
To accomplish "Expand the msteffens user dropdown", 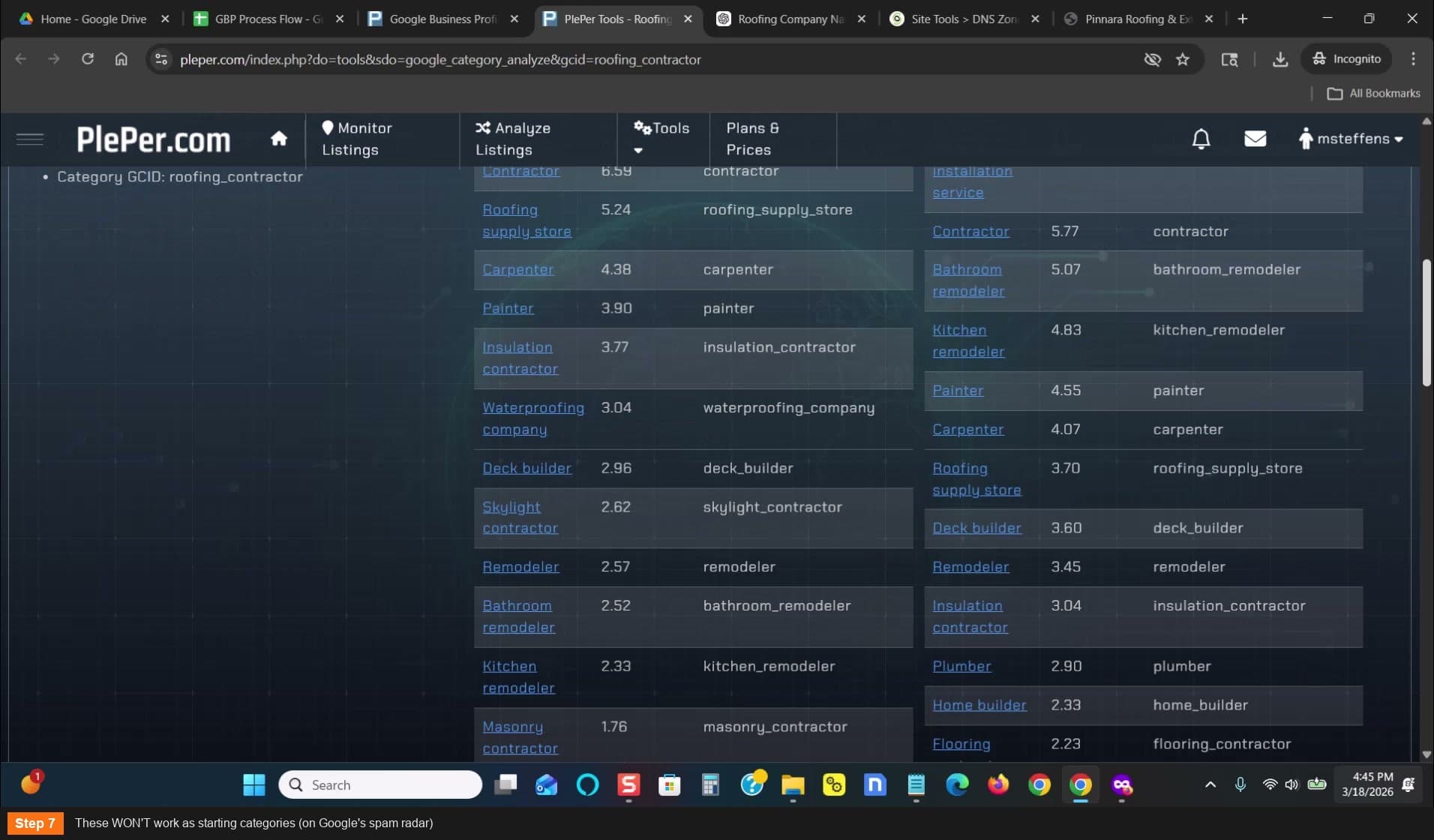I will pyautogui.click(x=1351, y=139).
